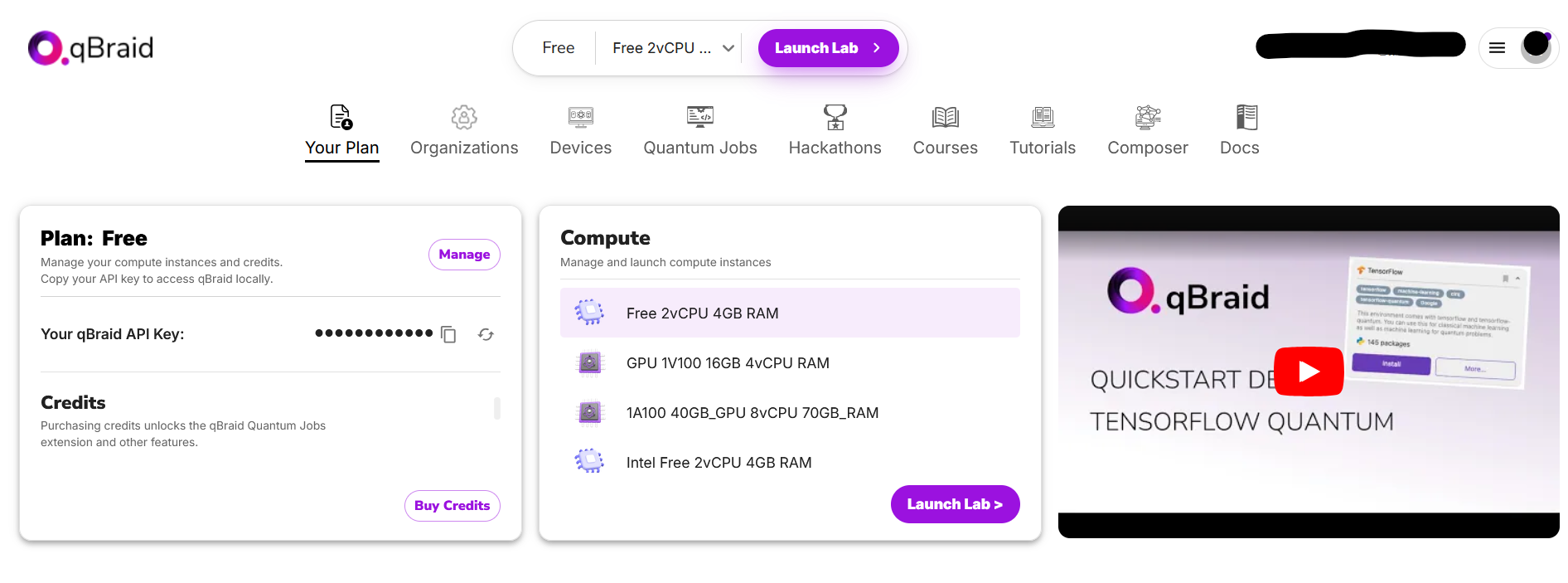Select Free 2vCPU 4GB RAM instance
The width and height of the screenshot is (1568, 583).
[x=790, y=313]
